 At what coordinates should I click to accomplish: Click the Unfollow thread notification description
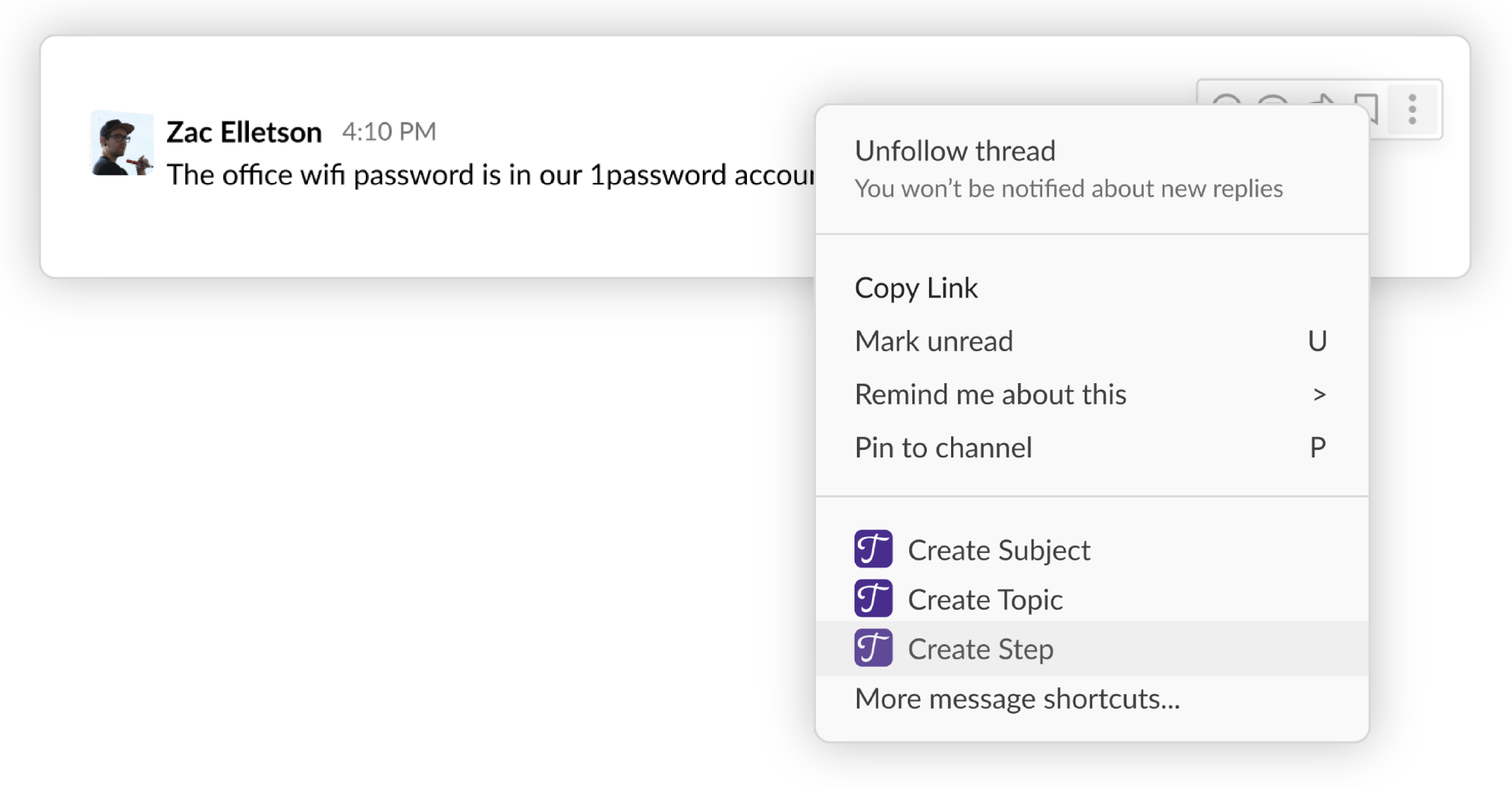pyautogui.click(x=1069, y=189)
